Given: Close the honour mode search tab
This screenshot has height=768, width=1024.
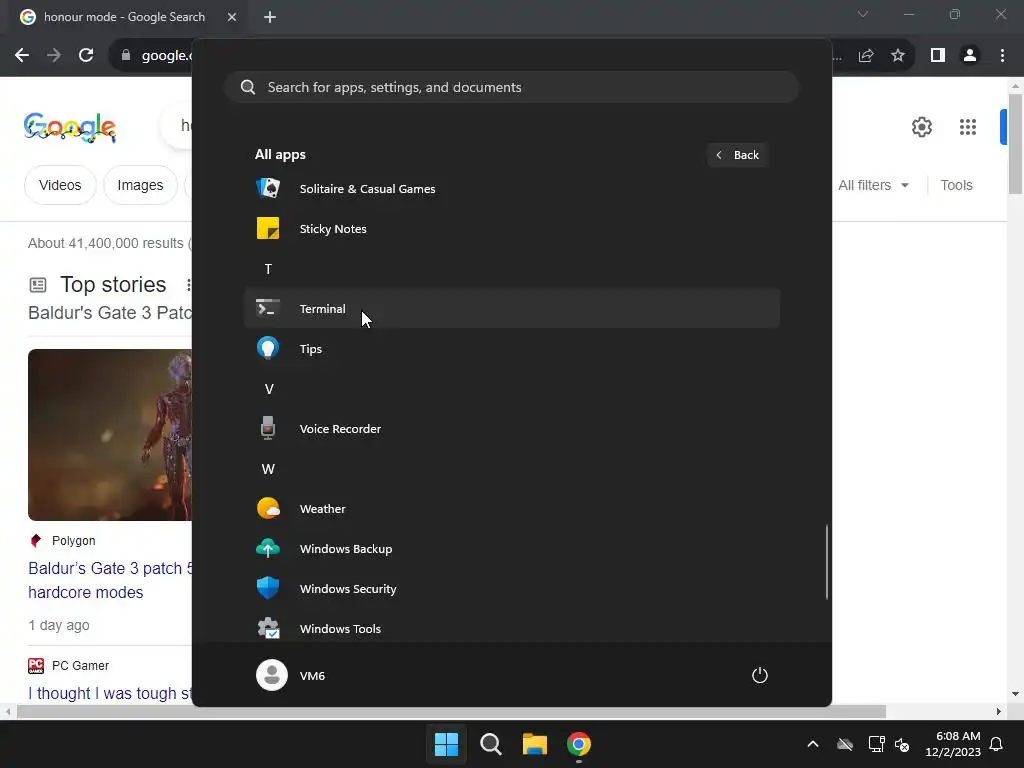Looking at the screenshot, I should point(232,17).
